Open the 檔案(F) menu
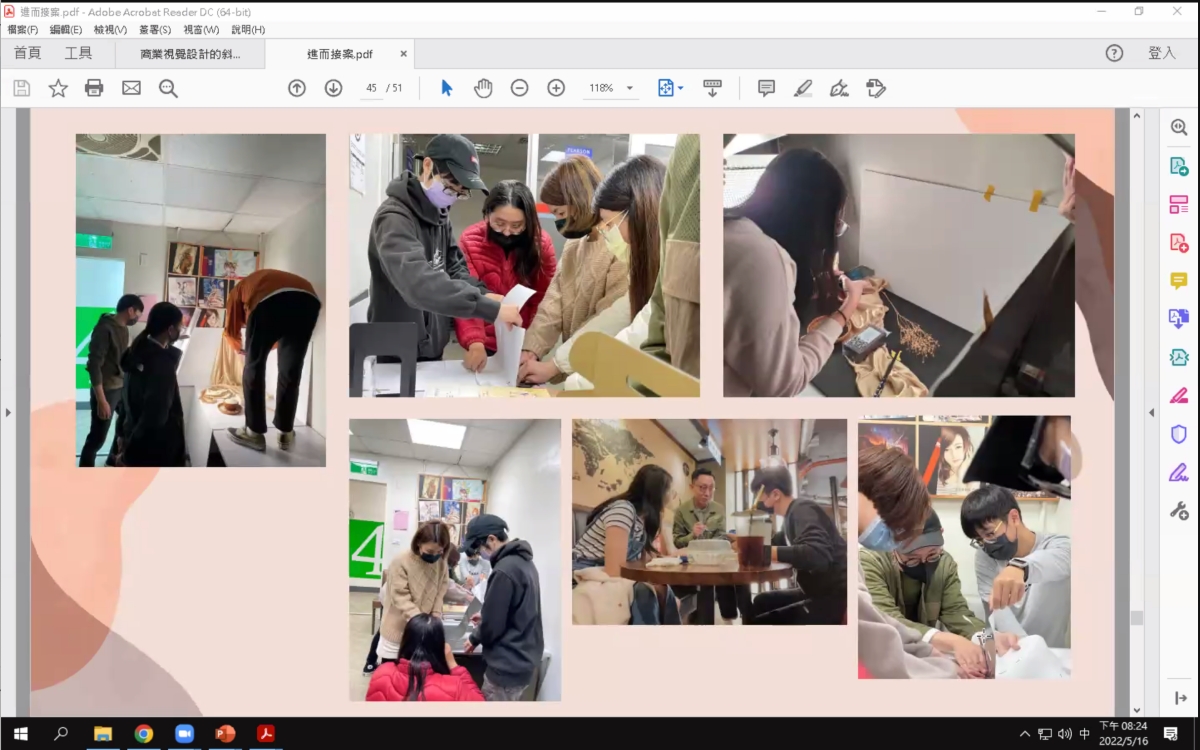This screenshot has width=1200, height=750. tap(22, 30)
